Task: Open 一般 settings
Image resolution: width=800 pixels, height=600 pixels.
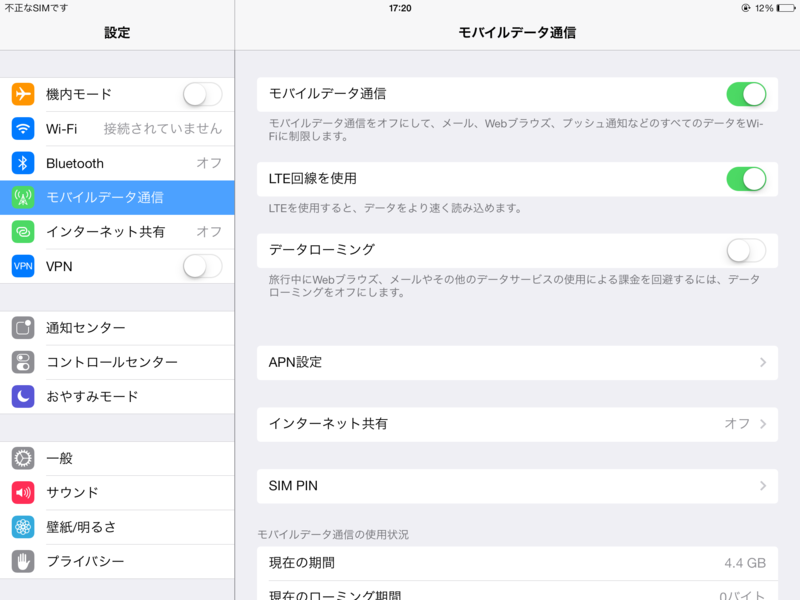Action: click(x=117, y=458)
